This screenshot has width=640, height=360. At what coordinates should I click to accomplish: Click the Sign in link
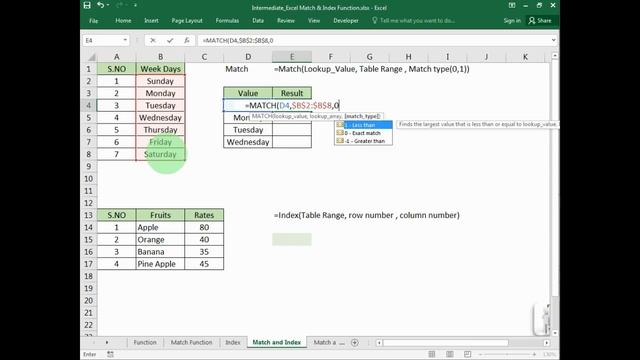512,20
